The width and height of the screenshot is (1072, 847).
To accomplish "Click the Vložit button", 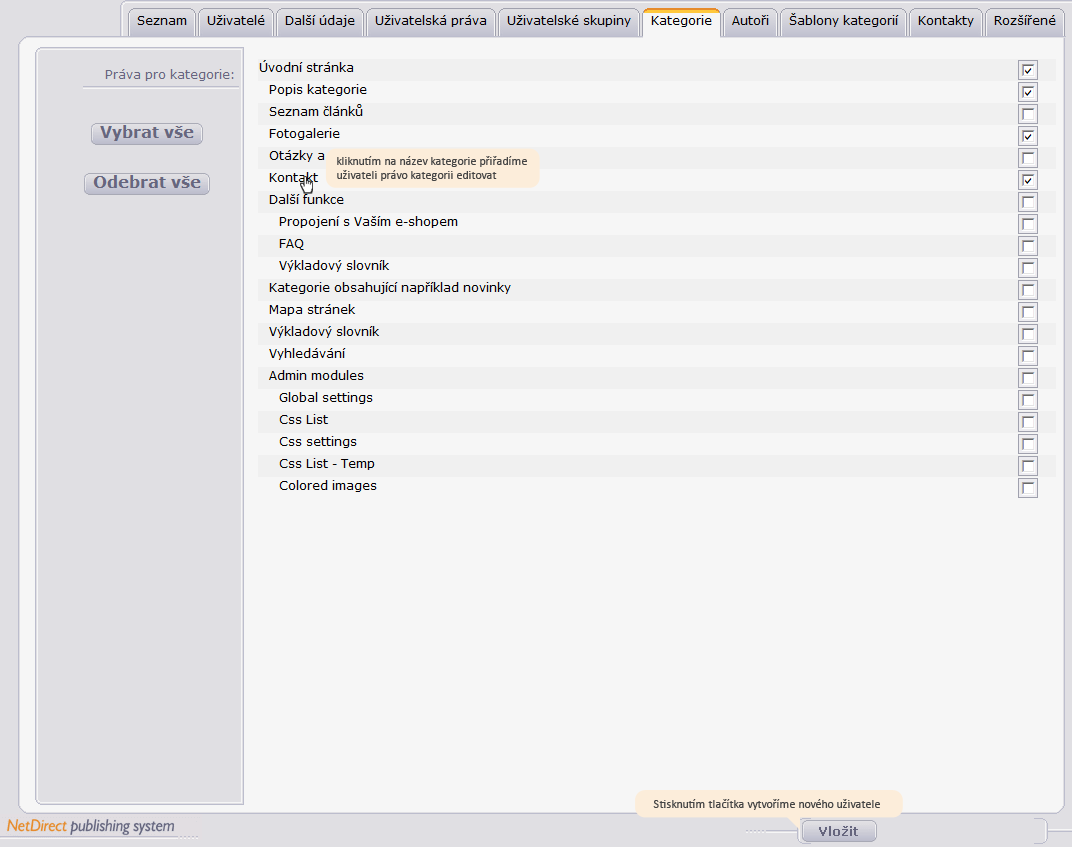I will point(838,831).
